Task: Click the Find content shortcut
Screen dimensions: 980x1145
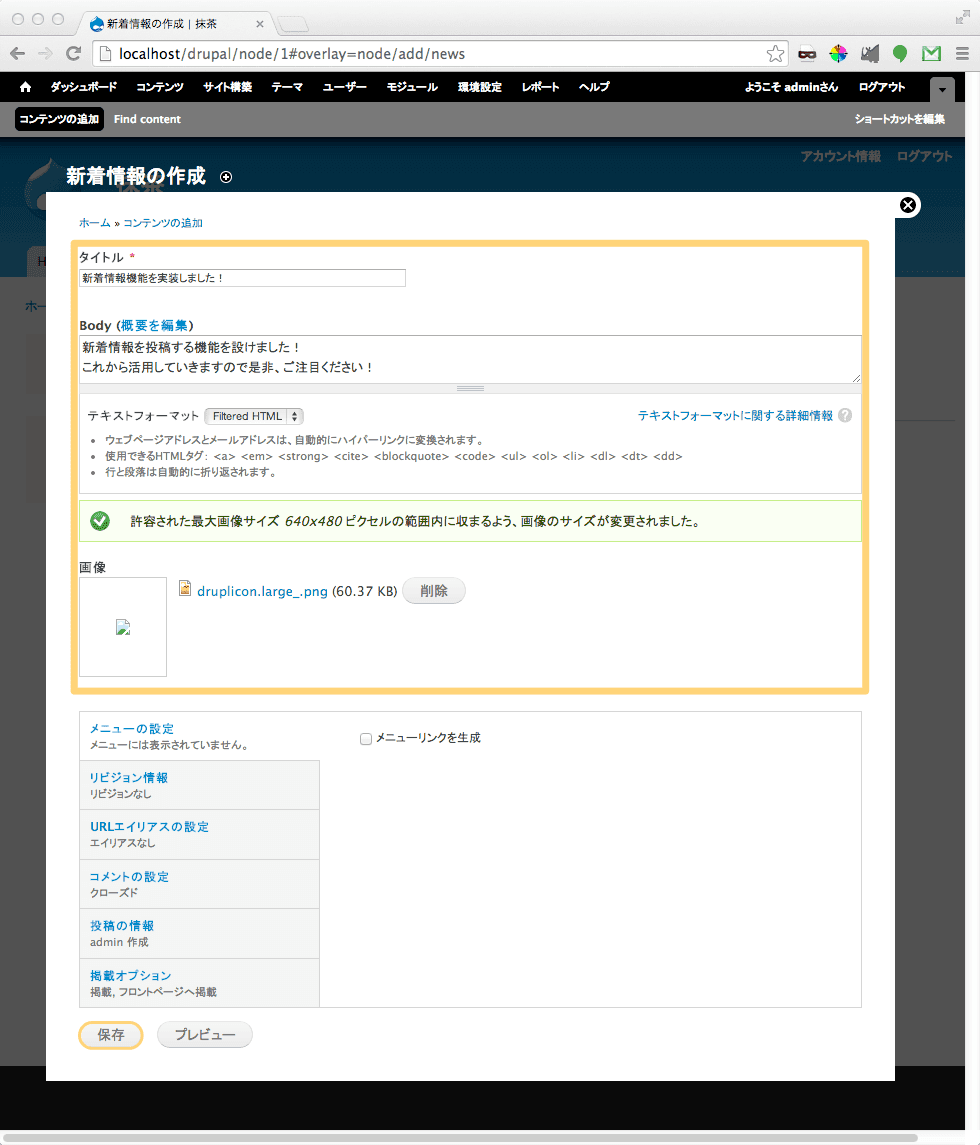Action: [x=147, y=119]
